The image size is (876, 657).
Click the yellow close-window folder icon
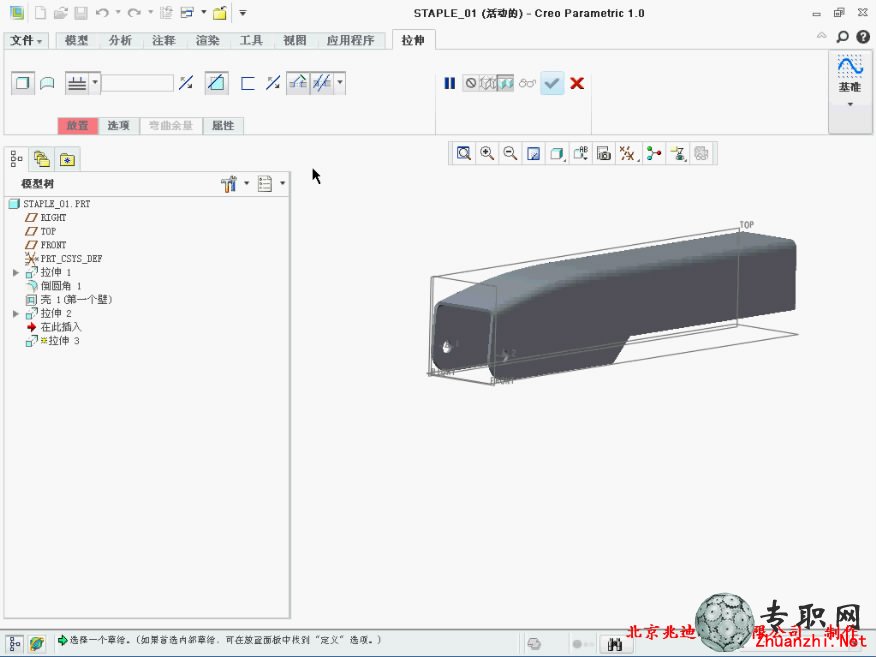click(x=220, y=12)
